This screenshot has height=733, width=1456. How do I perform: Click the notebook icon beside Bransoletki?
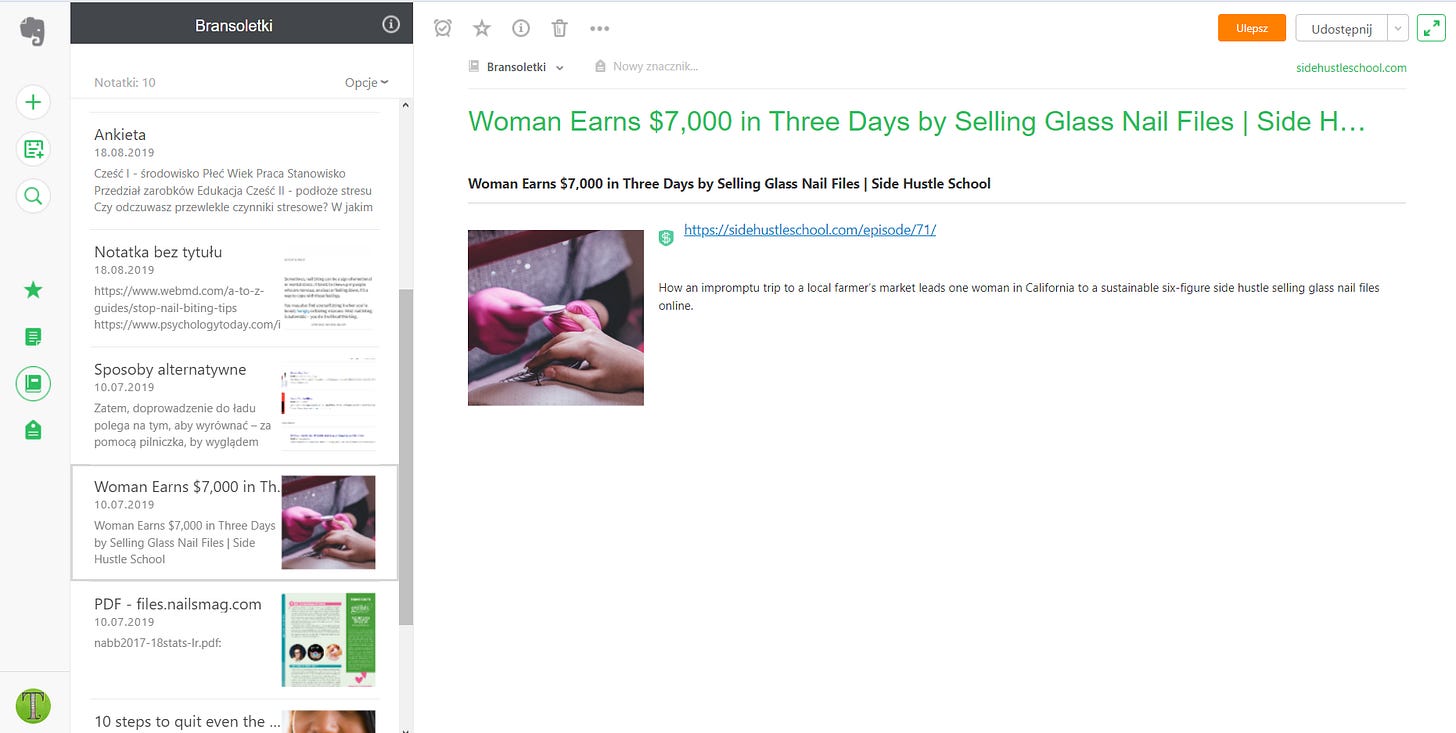point(474,67)
